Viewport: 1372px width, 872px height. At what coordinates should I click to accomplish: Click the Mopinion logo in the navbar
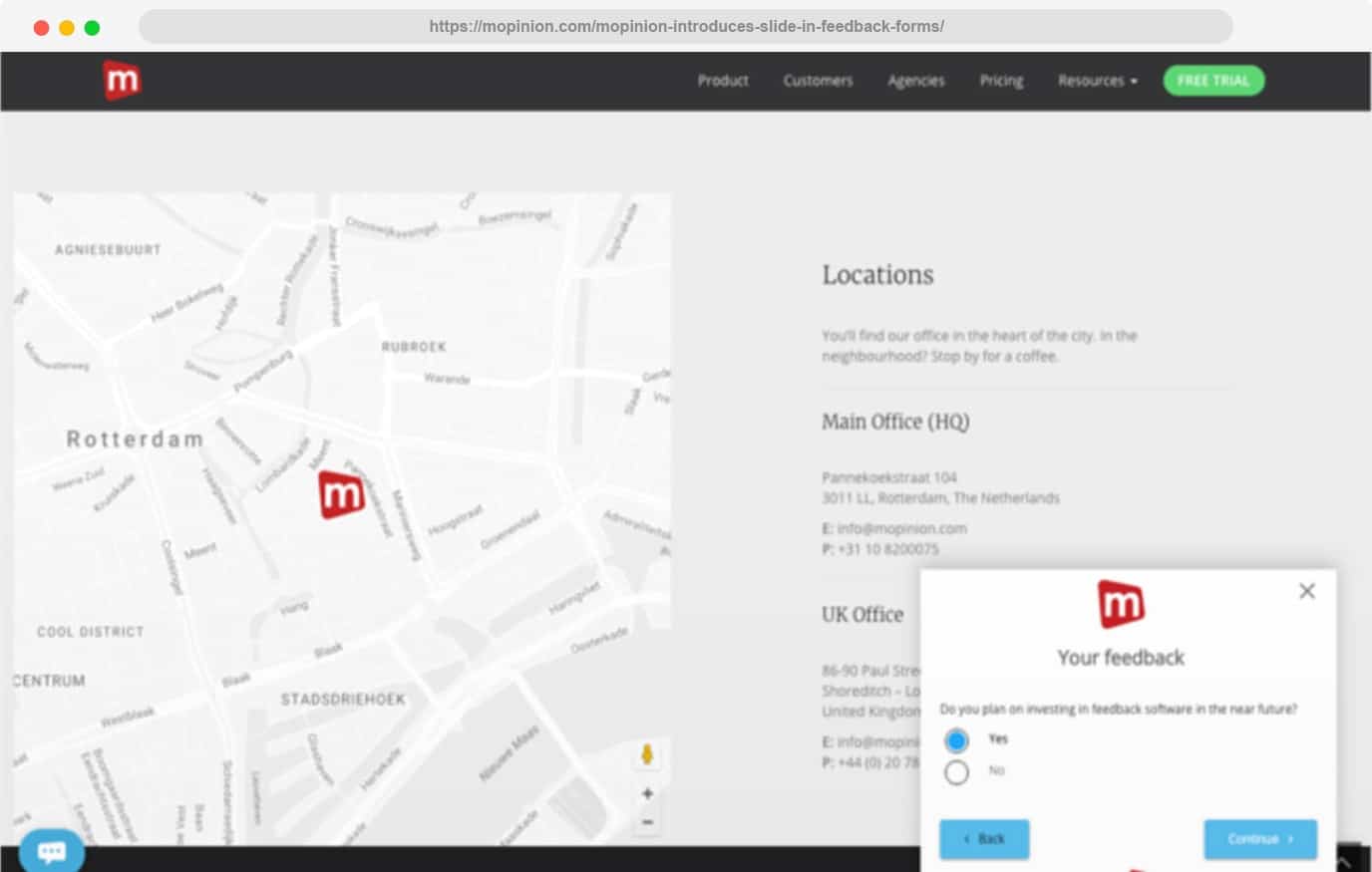[122, 81]
